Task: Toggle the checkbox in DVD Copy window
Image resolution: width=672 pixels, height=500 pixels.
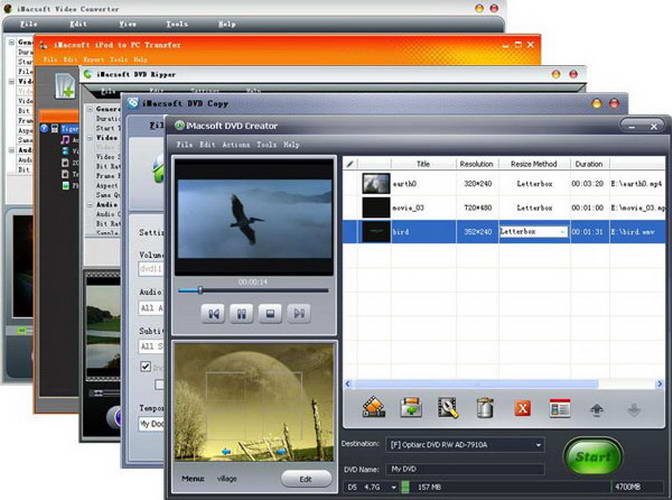Action: point(145,367)
